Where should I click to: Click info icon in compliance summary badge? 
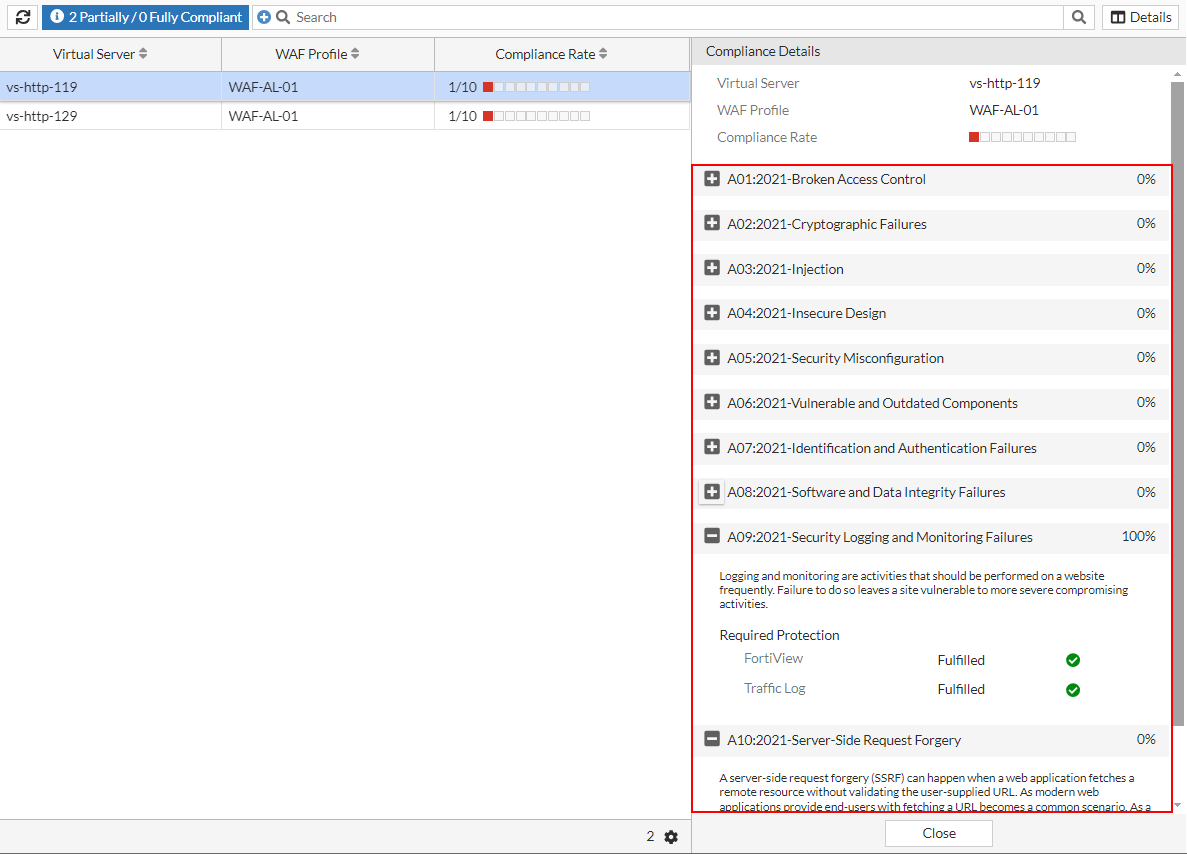click(x=57, y=16)
